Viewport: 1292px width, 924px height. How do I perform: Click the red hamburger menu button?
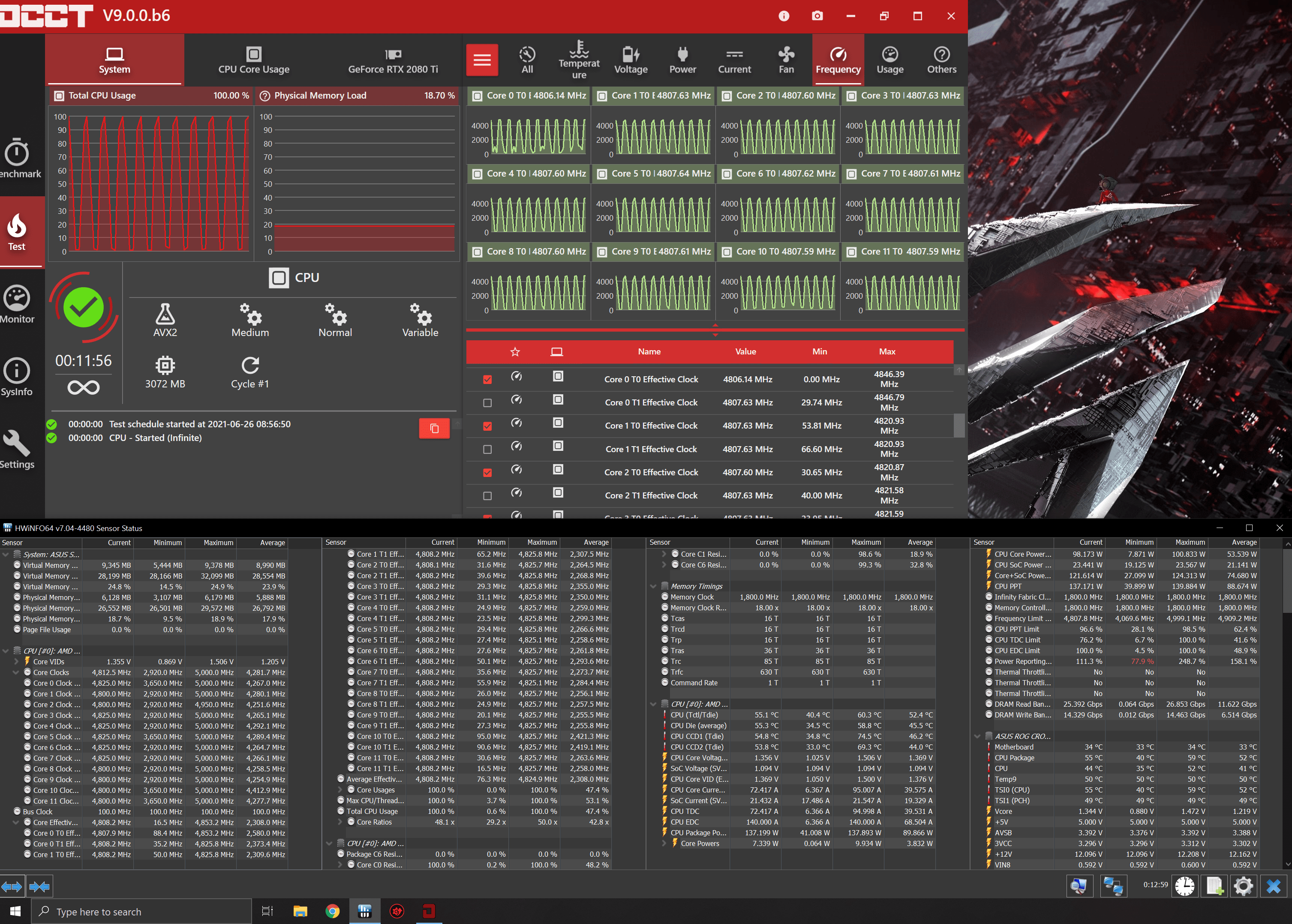(x=482, y=60)
